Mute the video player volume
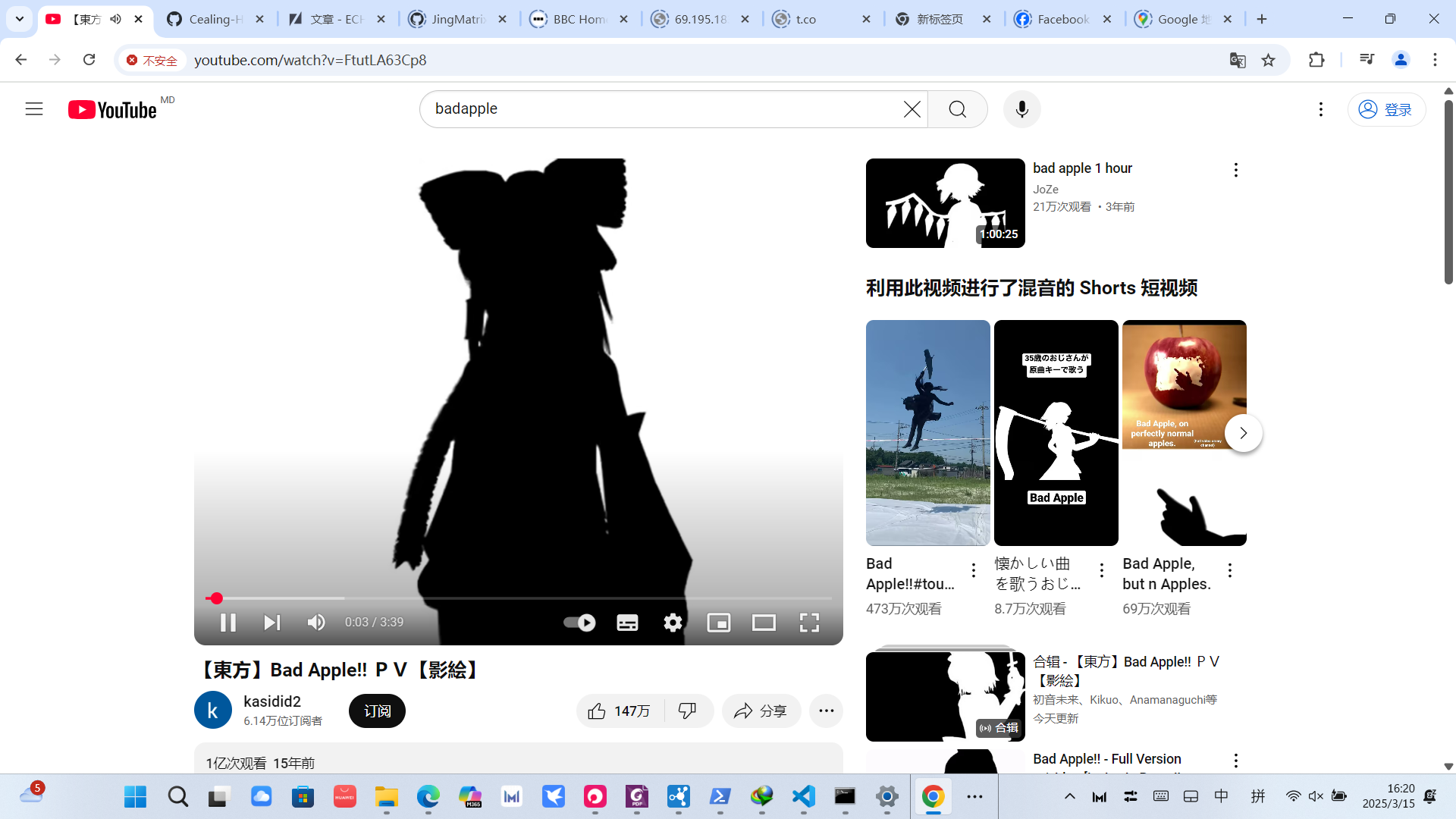 (x=316, y=623)
